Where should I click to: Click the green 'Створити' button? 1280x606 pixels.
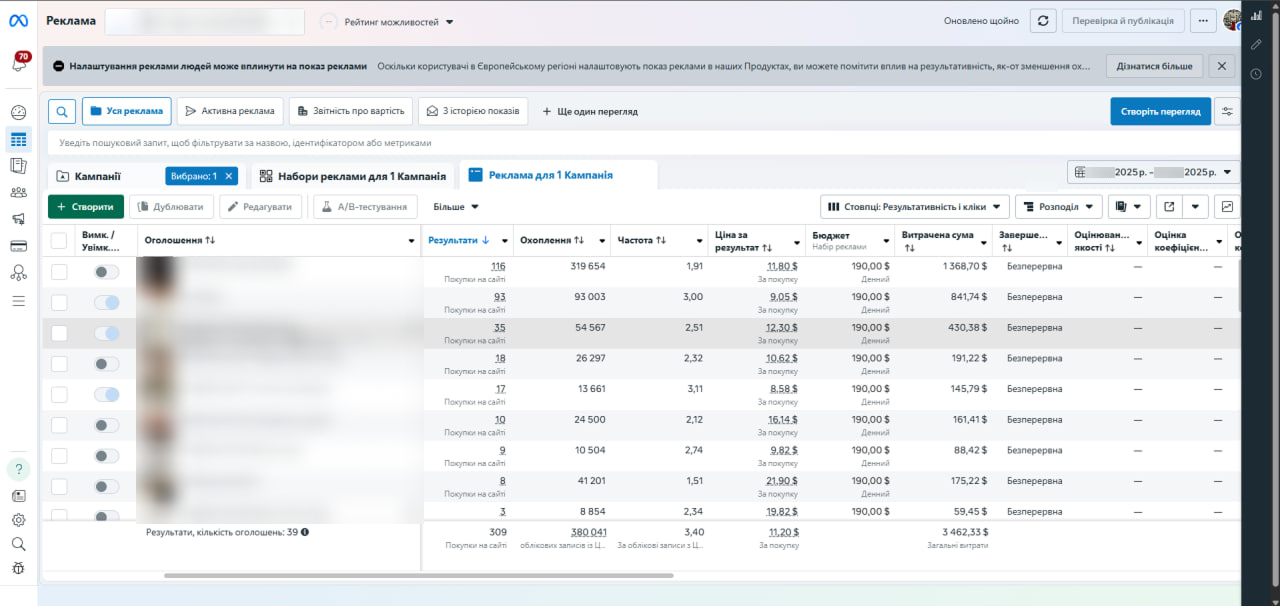click(86, 207)
